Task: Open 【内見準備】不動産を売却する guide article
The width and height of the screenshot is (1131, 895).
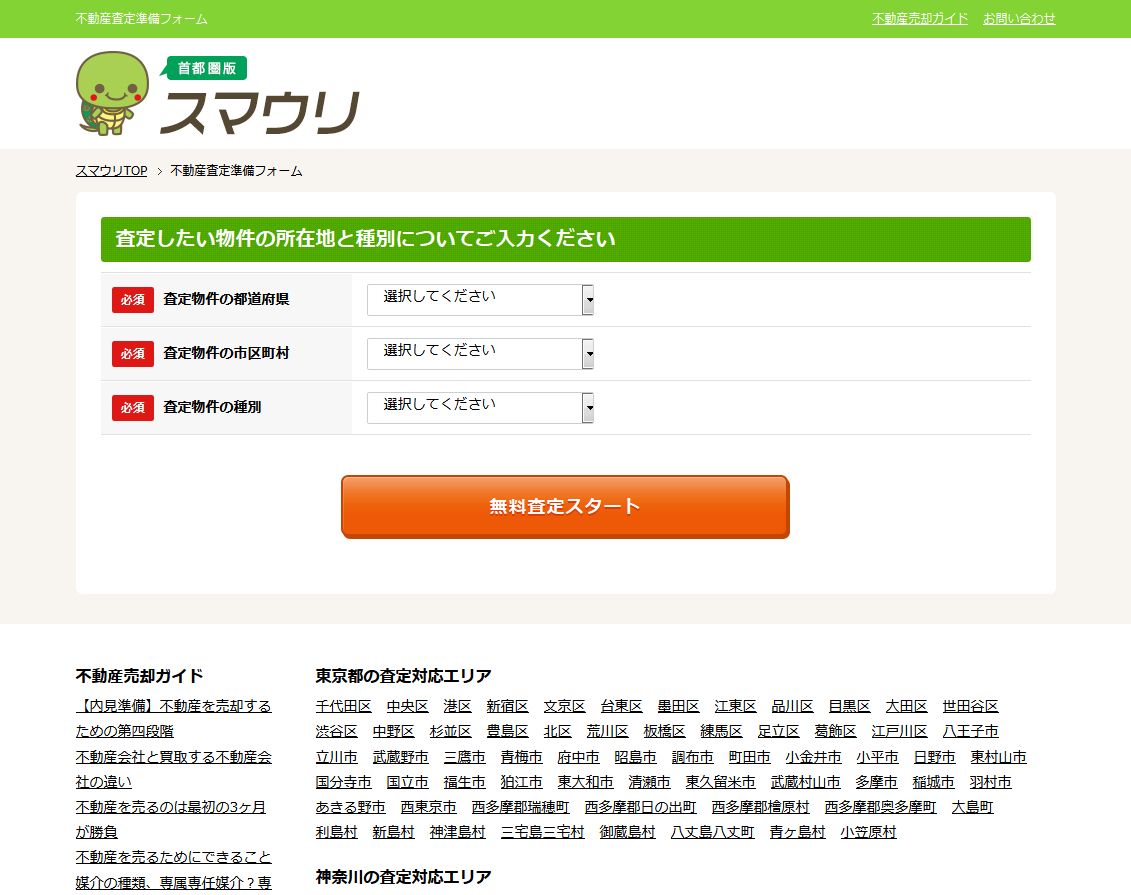Action: [x=174, y=718]
